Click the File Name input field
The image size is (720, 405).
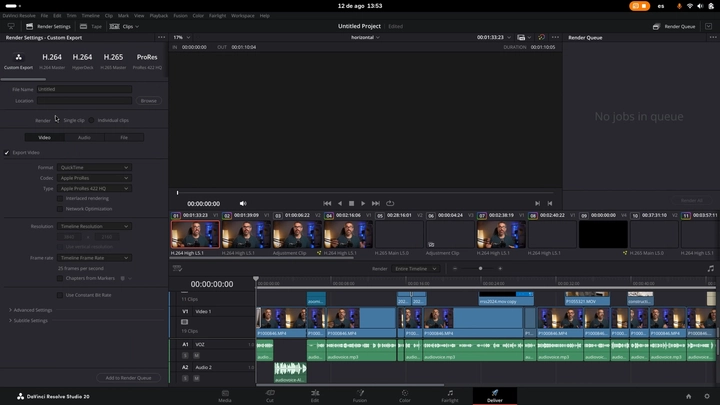[84, 89]
